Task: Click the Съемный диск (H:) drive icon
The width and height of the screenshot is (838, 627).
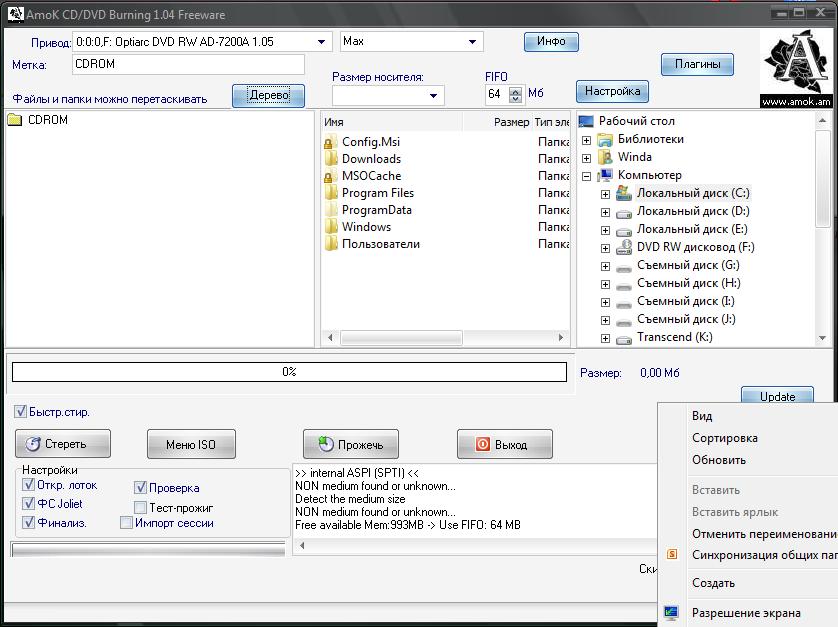Action: [624, 287]
